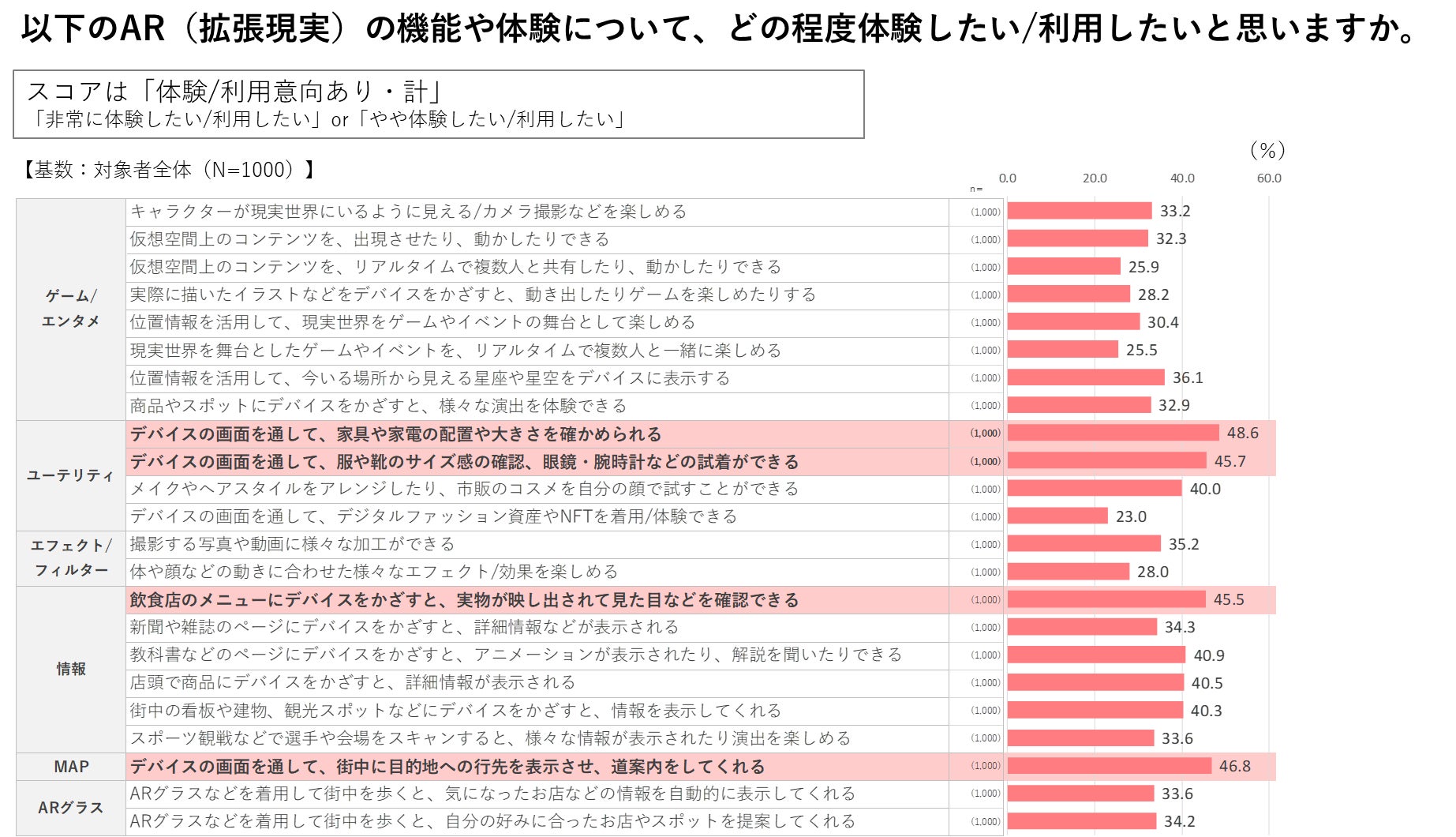Screen dimensions: 1456x837
Task: Select the ゲーム/エンタメ category cell
Action: click(71, 309)
